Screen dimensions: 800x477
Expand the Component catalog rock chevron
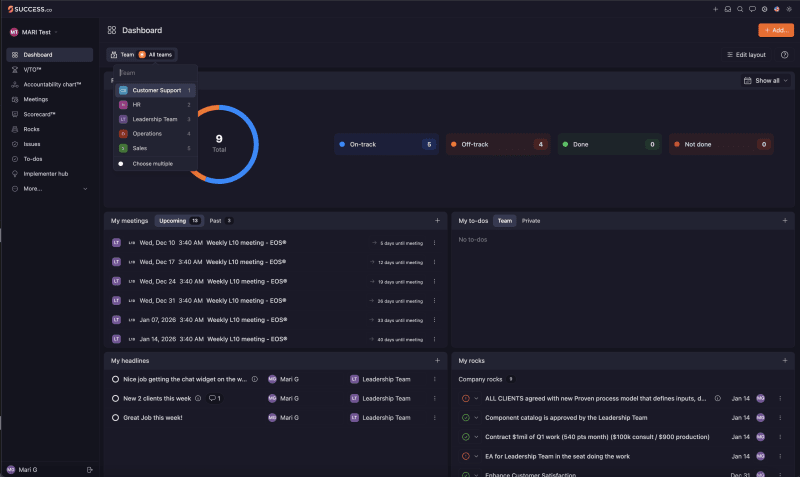pos(476,417)
